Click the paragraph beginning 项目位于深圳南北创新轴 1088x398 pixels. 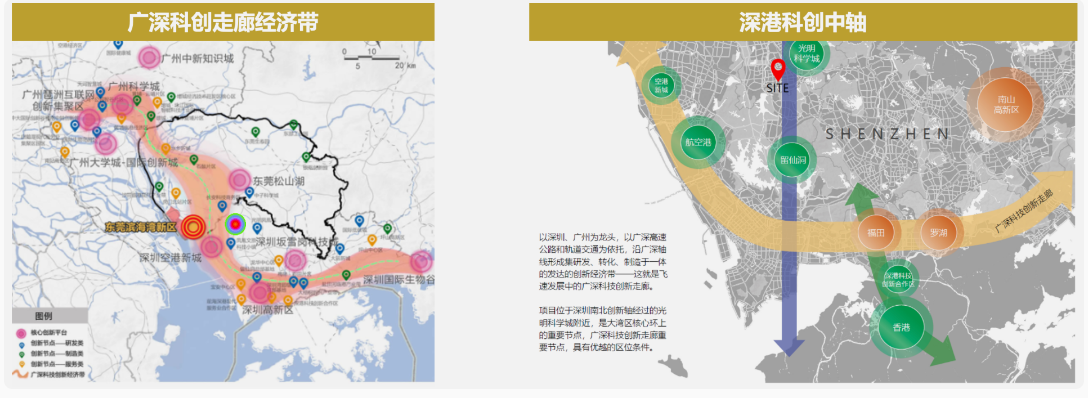(602, 328)
